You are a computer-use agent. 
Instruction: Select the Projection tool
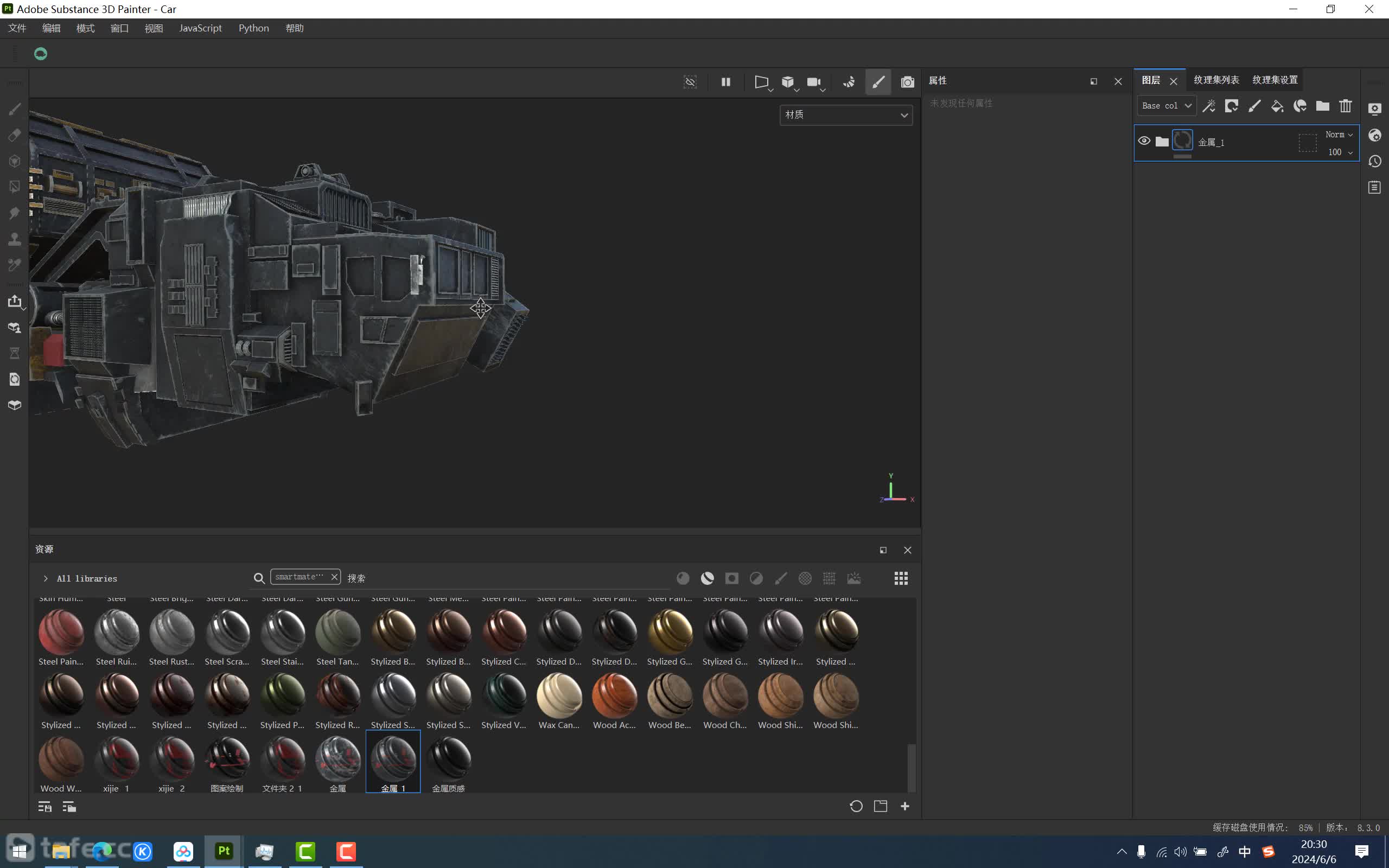pyautogui.click(x=15, y=161)
